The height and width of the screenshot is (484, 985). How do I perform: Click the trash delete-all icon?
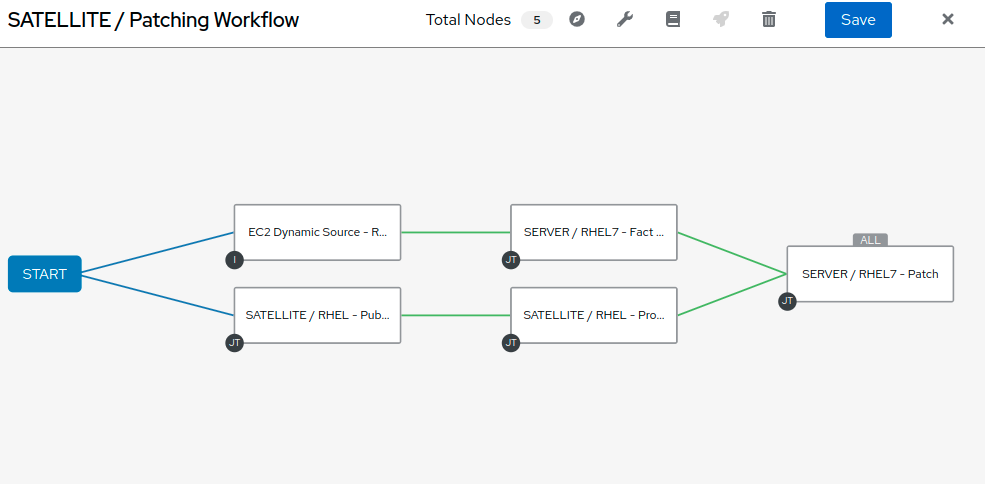click(x=769, y=20)
